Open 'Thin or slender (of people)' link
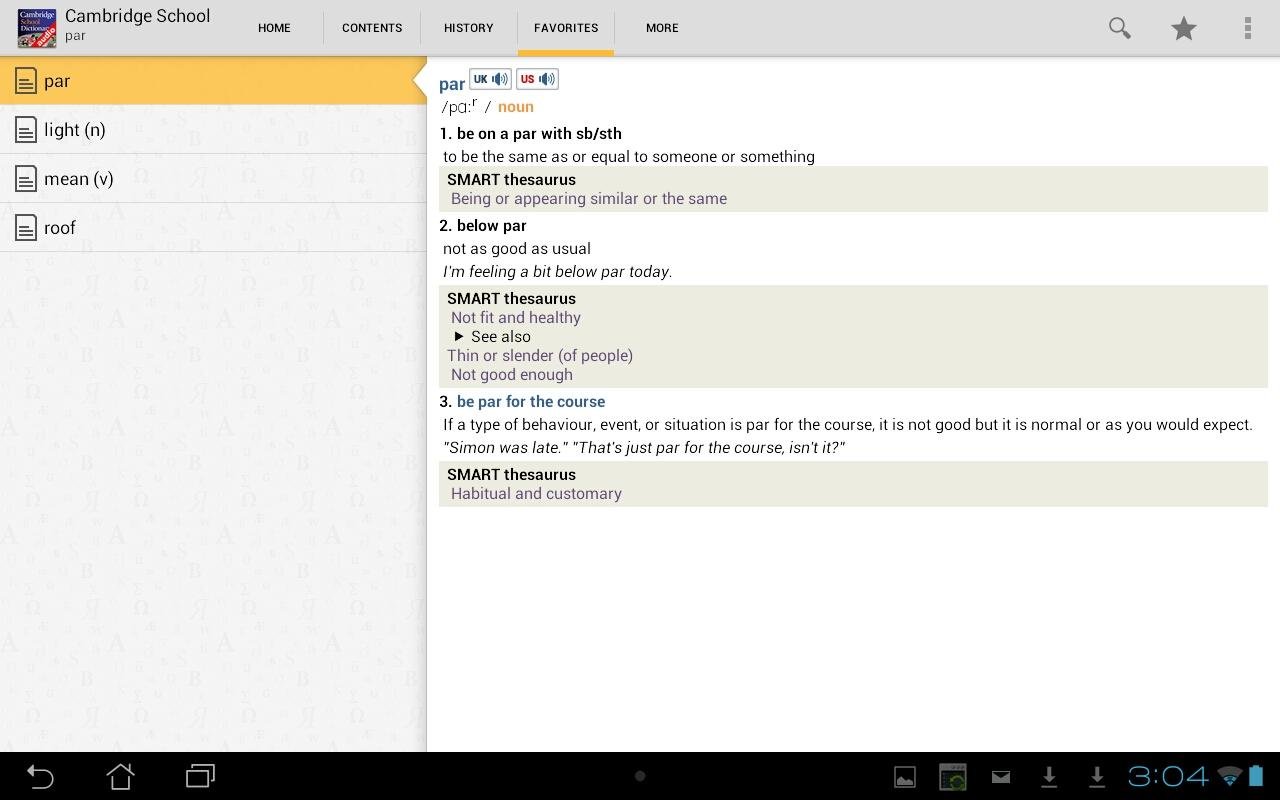The height and width of the screenshot is (800, 1280). pyautogui.click(x=540, y=356)
